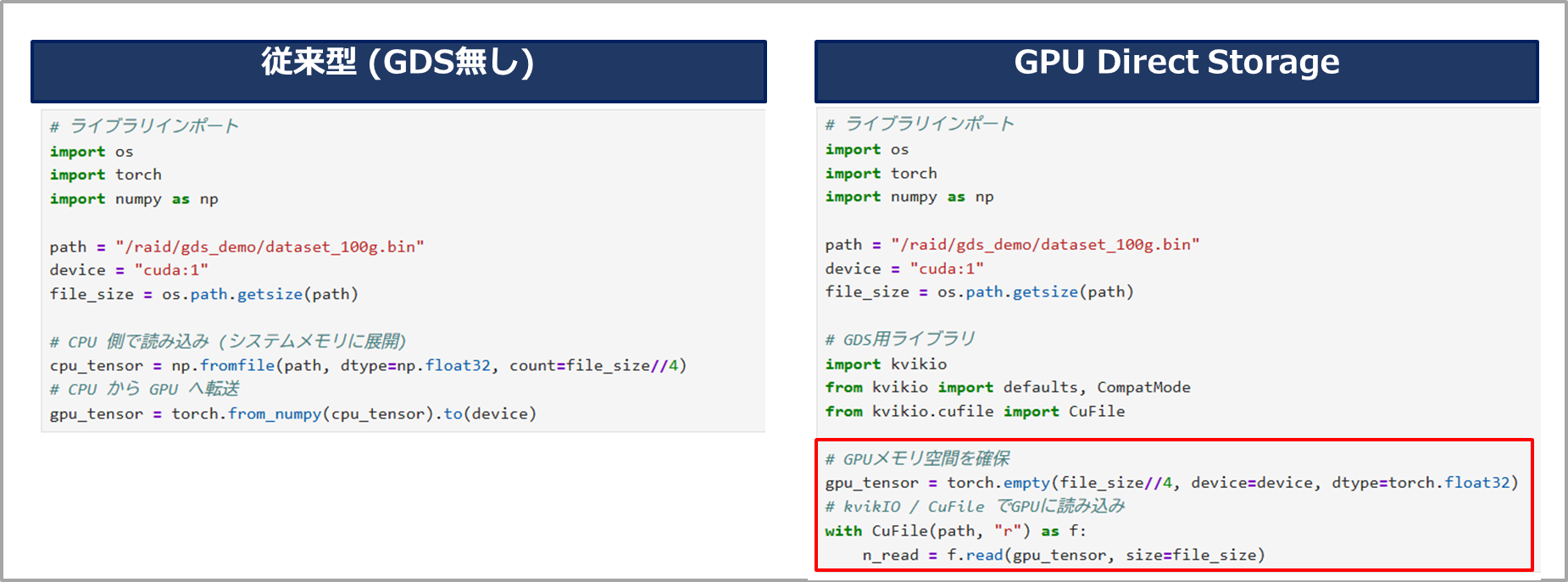
Task: Click 'import numpy as np' in the right panel
Action: tap(909, 197)
